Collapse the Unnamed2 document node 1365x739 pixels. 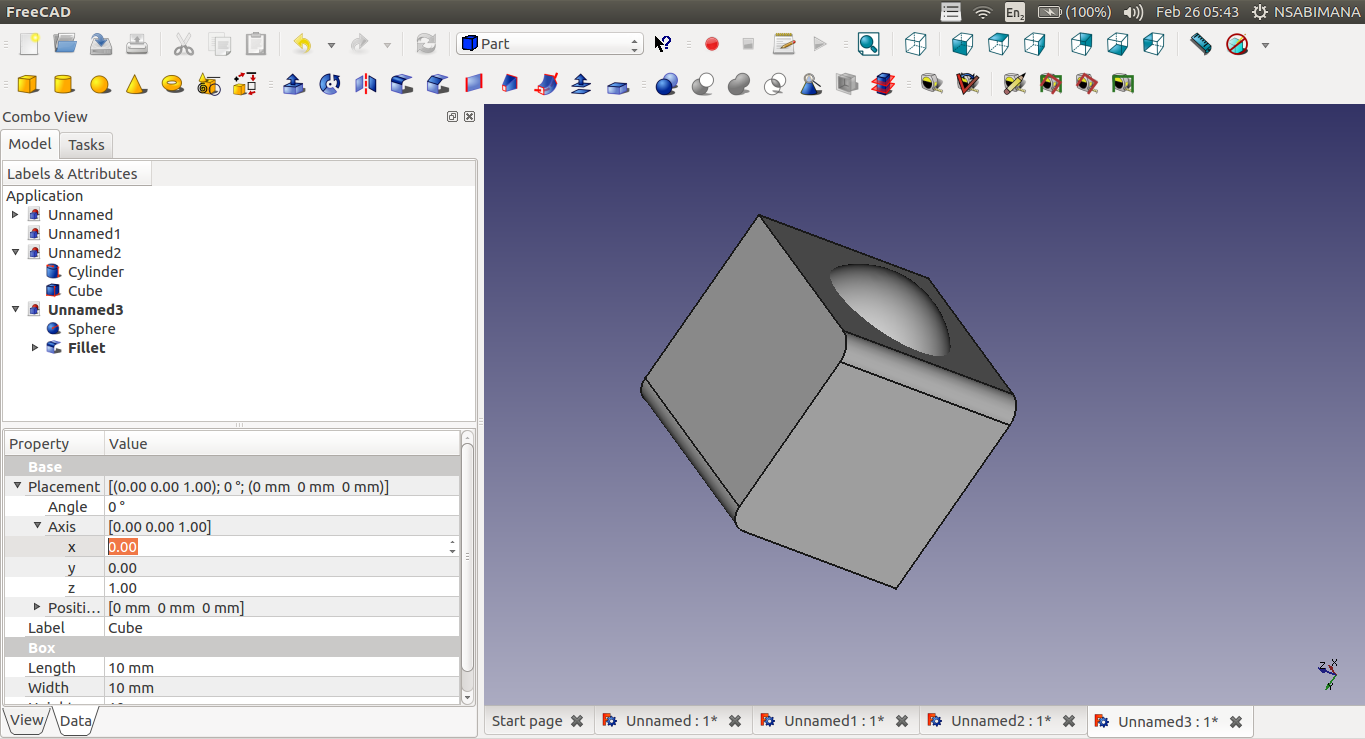15,253
